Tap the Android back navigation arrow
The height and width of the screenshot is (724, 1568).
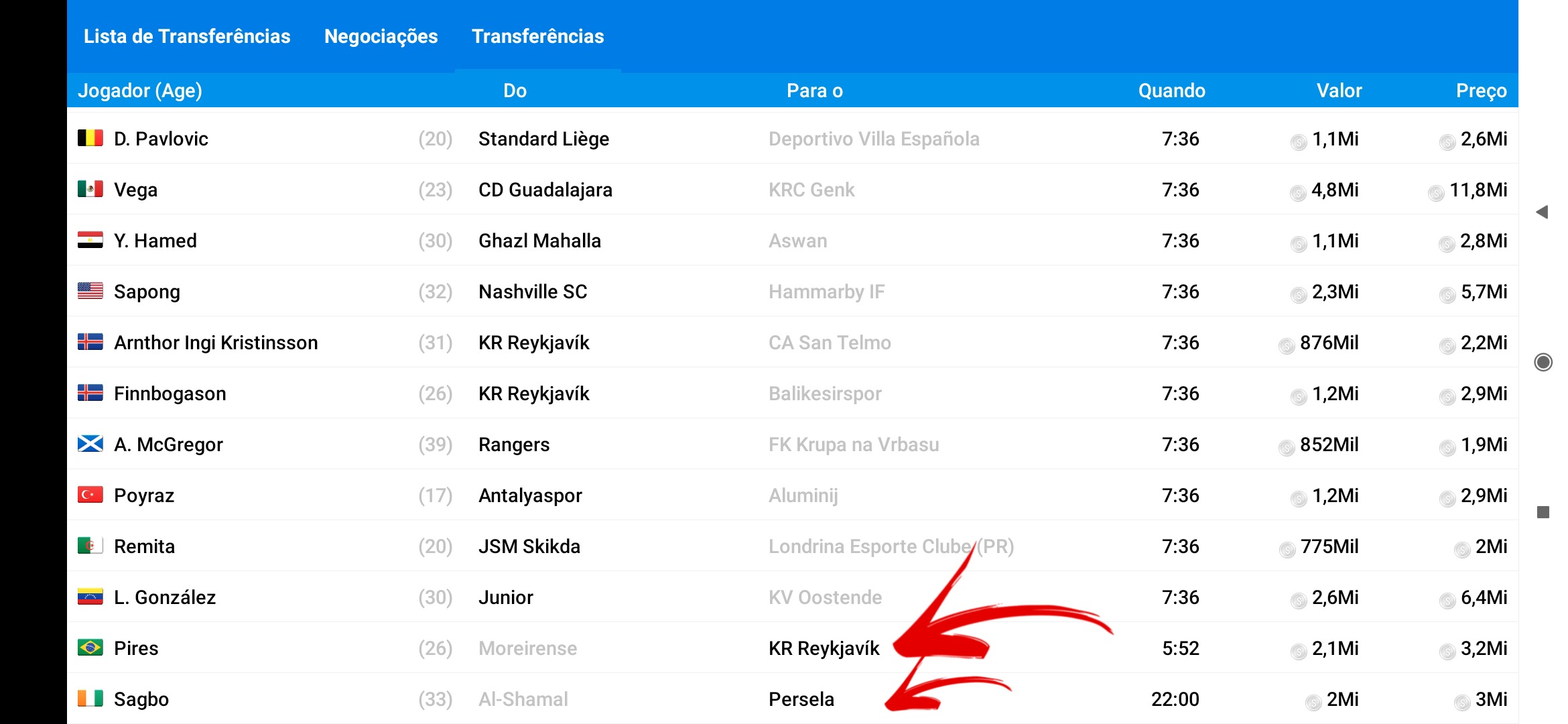pos(1542,213)
